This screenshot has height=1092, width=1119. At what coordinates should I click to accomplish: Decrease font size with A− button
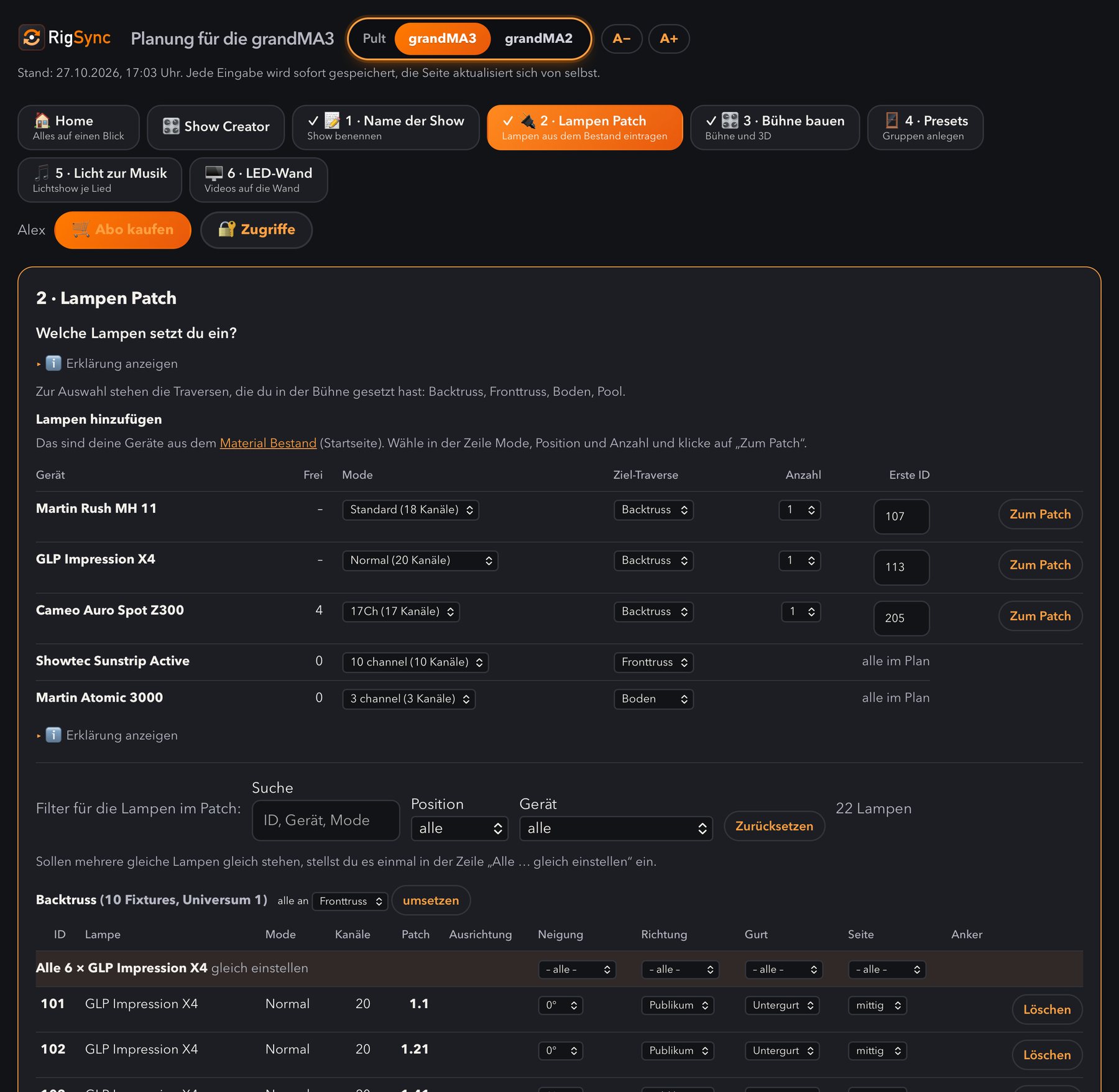(x=622, y=39)
